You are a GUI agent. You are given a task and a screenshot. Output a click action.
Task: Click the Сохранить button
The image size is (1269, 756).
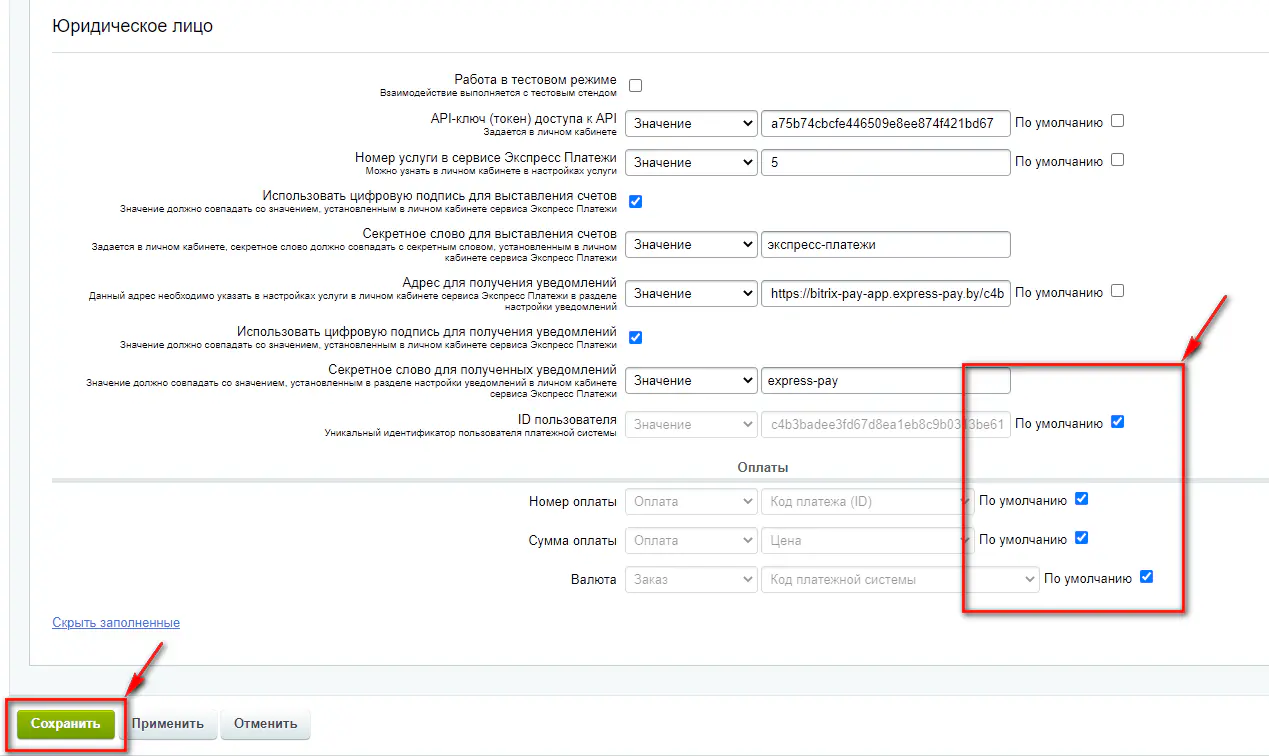coord(65,724)
